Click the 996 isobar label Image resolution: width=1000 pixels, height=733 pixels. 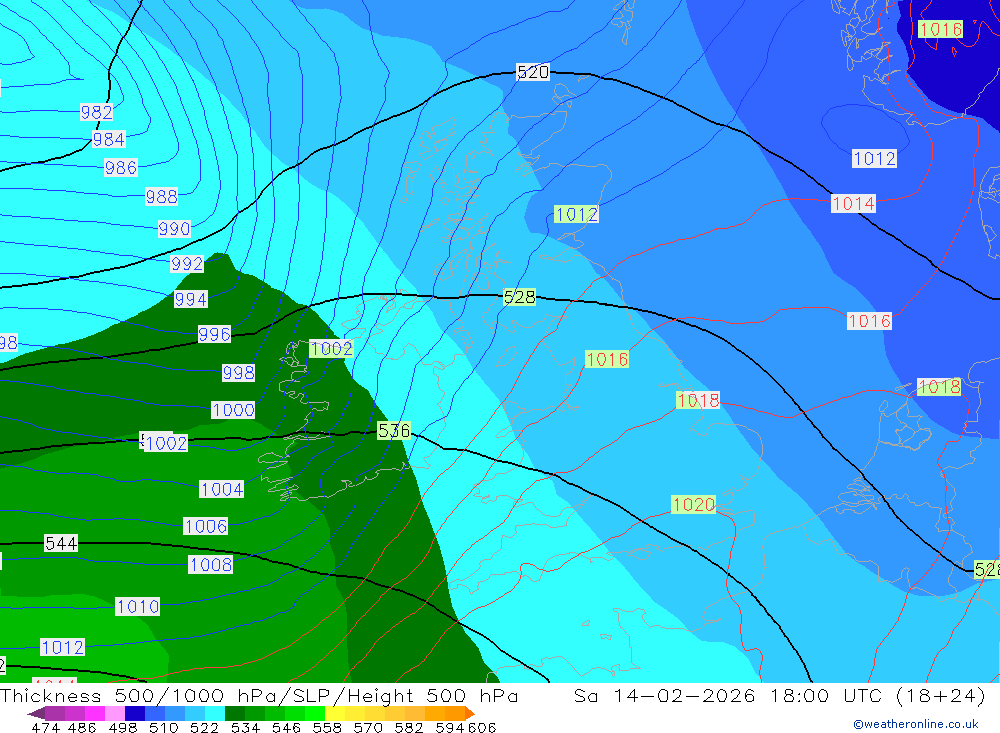coord(214,334)
